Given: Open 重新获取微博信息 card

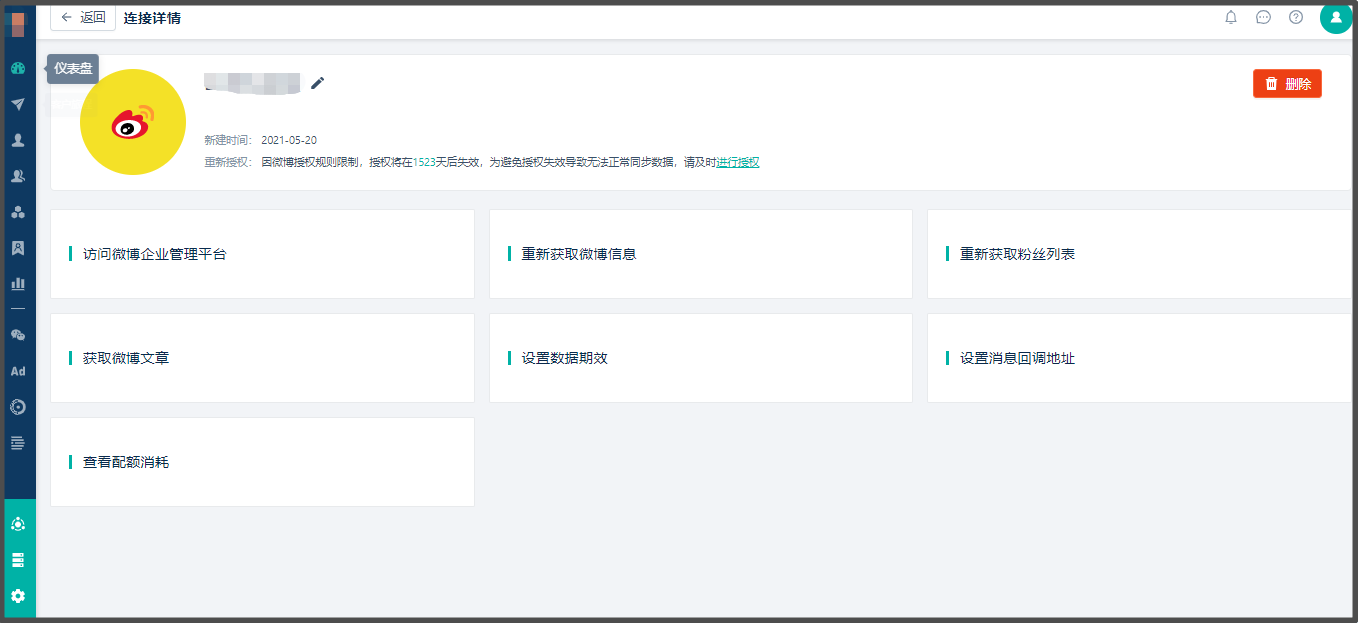Looking at the screenshot, I should click(x=700, y=254).
